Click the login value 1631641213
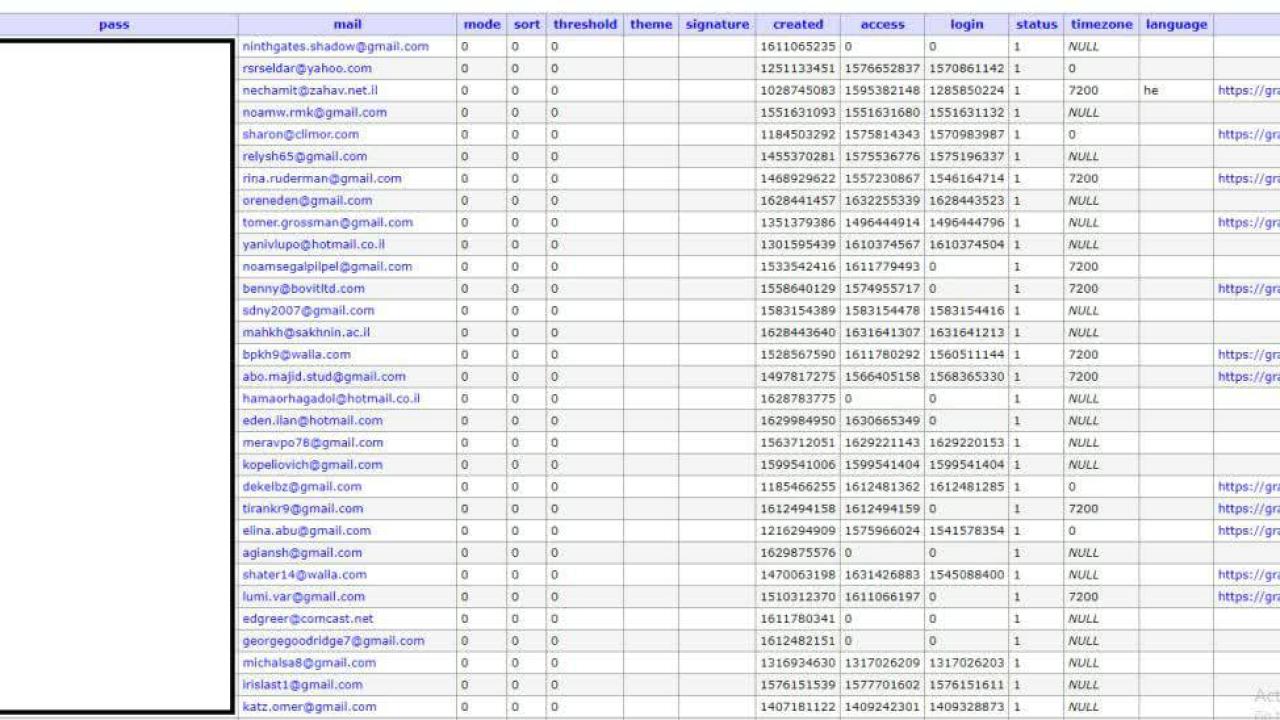This screenshot has width=1280, height=720. click(966, 332)
